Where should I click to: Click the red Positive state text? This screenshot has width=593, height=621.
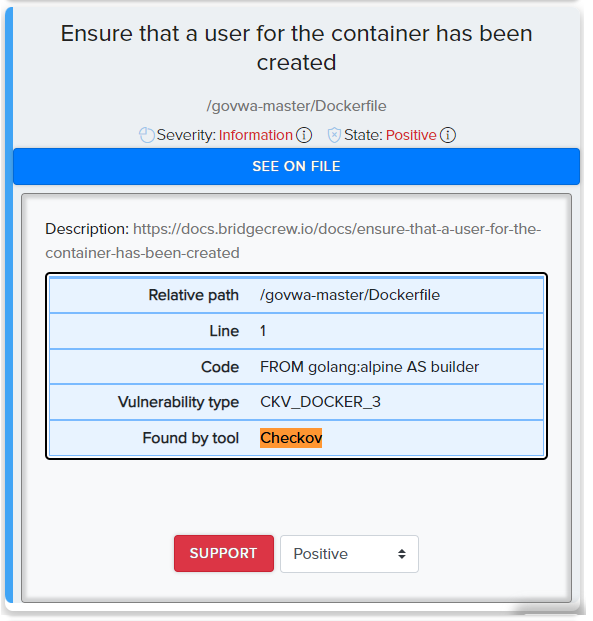click(411, 135)
